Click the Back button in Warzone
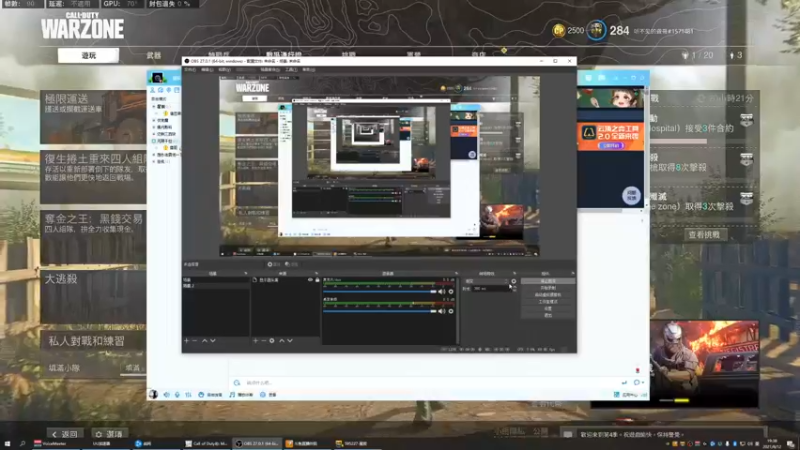 (65, 434)
